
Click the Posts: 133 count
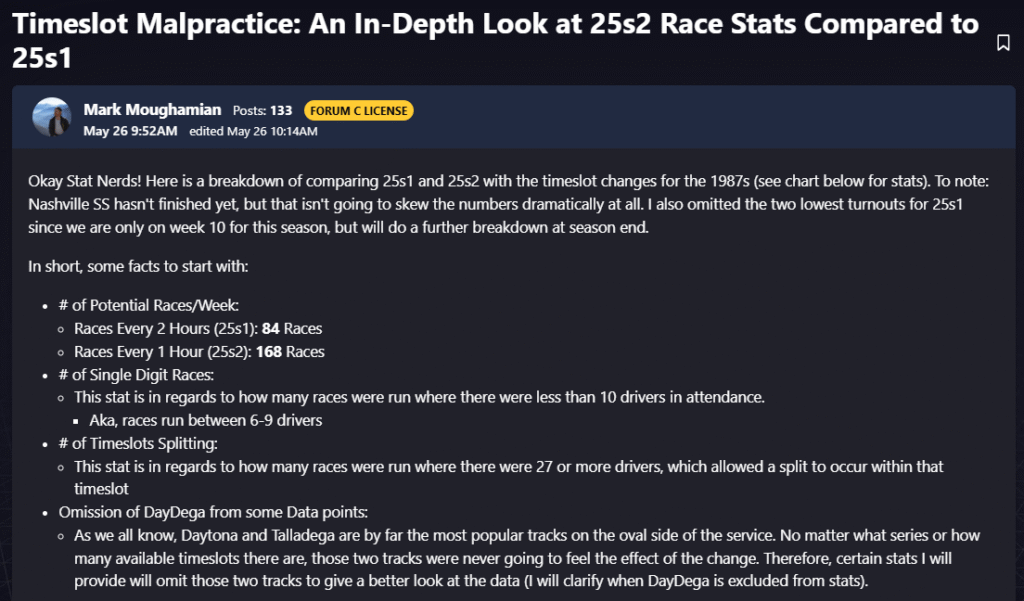(262, 111)
